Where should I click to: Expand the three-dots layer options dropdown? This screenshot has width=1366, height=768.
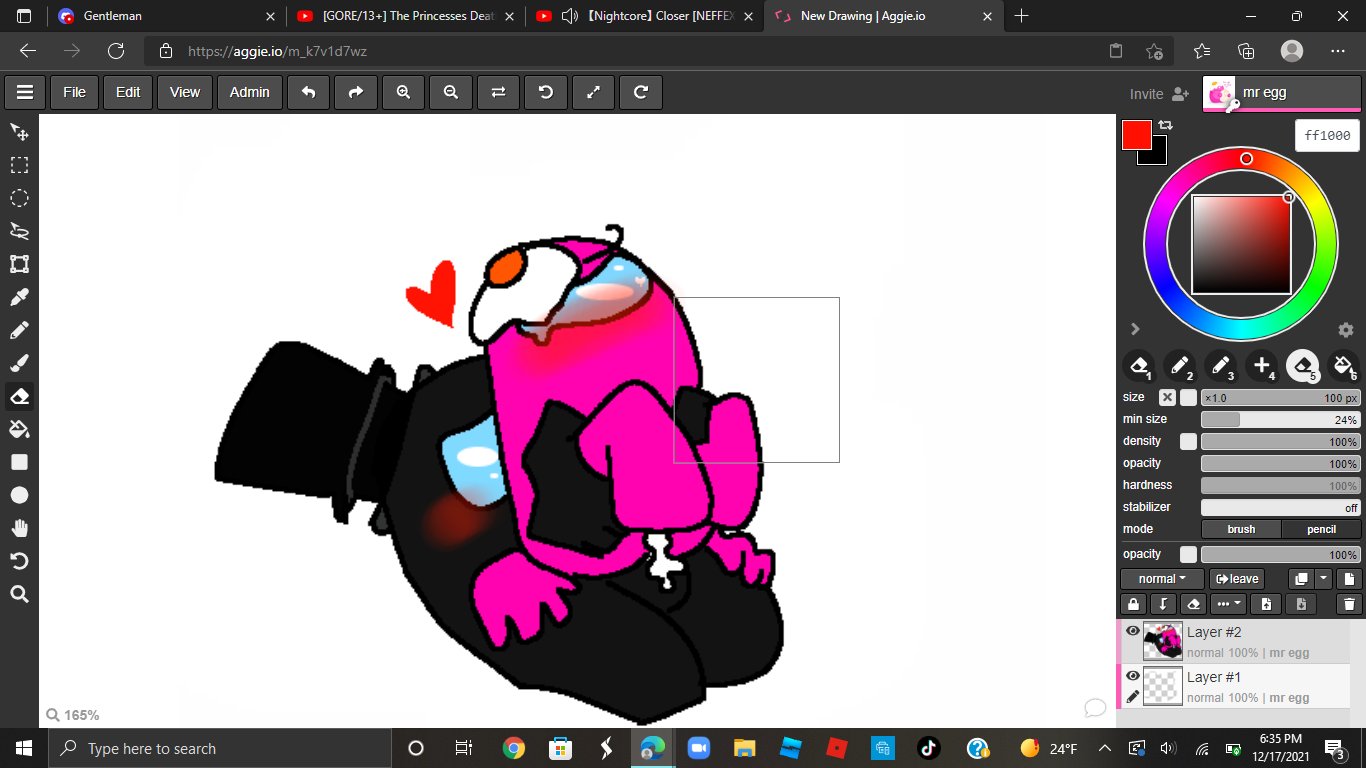point(1227,604)
